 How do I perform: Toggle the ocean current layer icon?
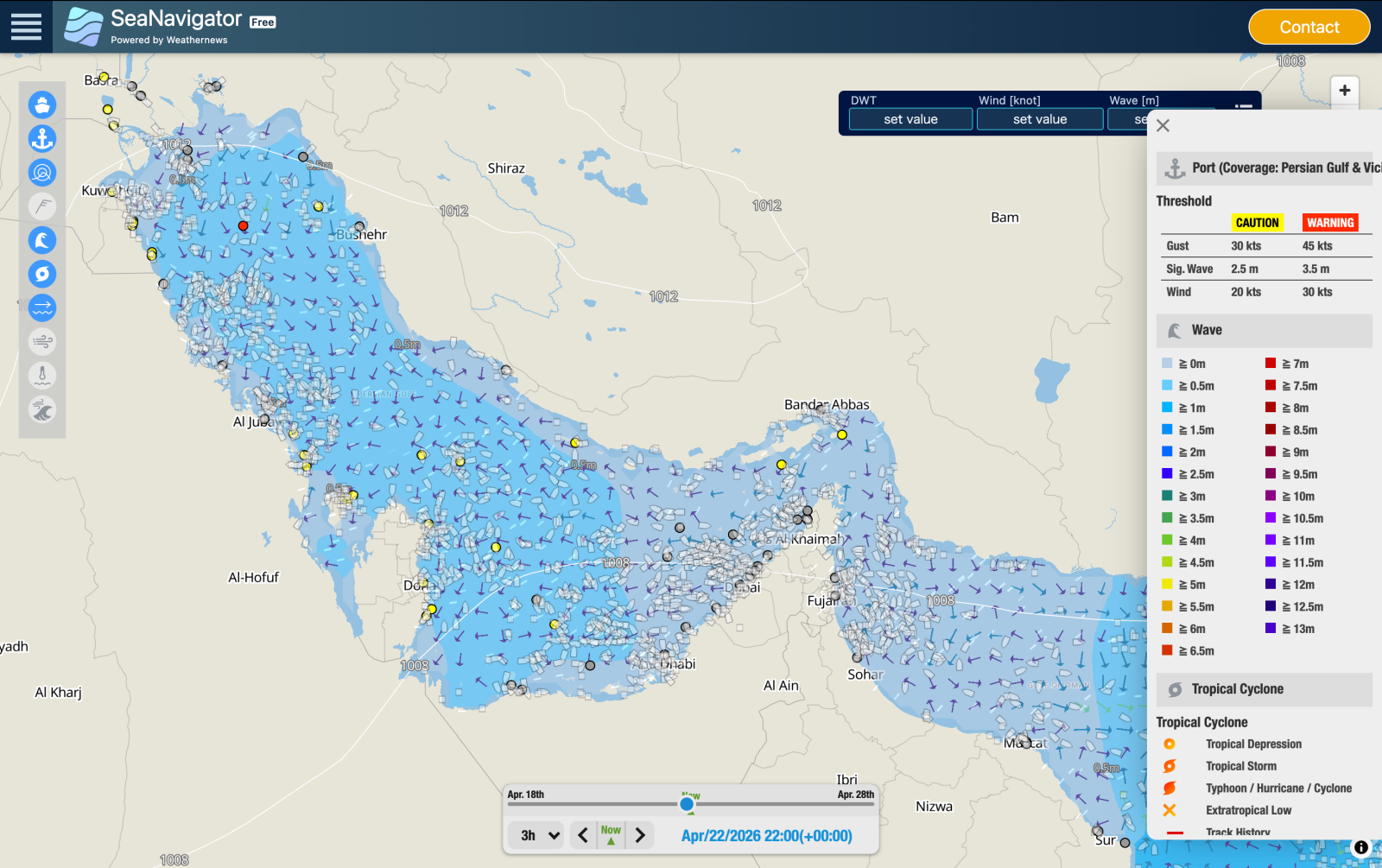click(x=42, y=307)
